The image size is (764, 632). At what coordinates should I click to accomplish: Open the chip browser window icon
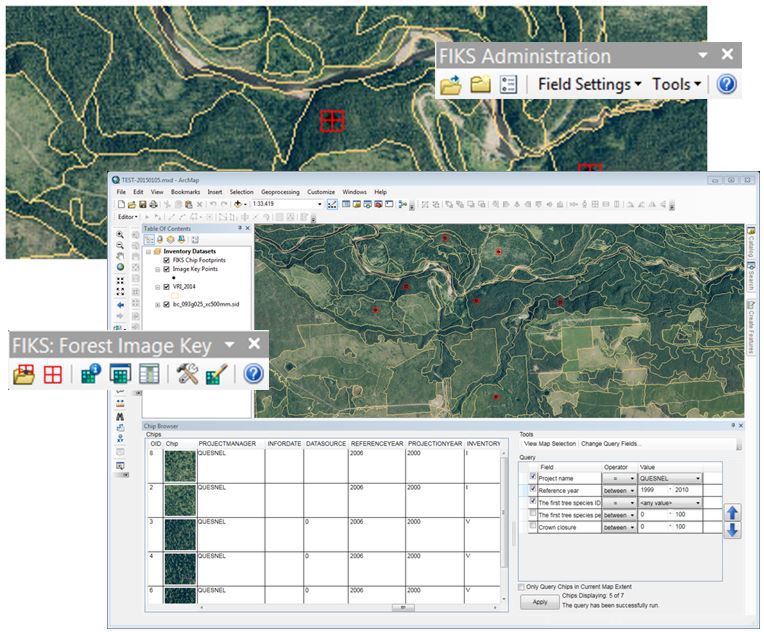120,374
